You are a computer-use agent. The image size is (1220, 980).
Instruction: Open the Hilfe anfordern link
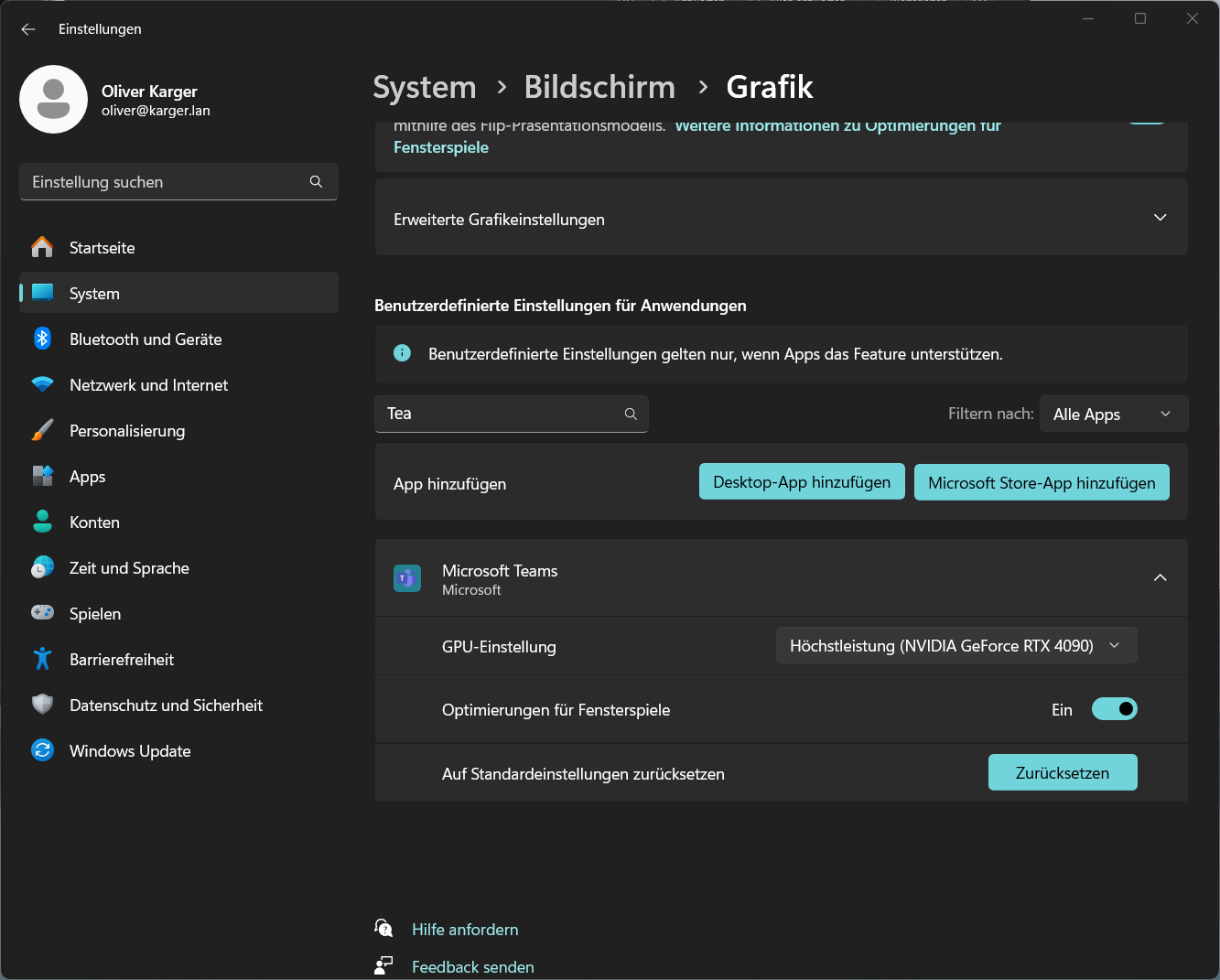click(x=465, y=930)
